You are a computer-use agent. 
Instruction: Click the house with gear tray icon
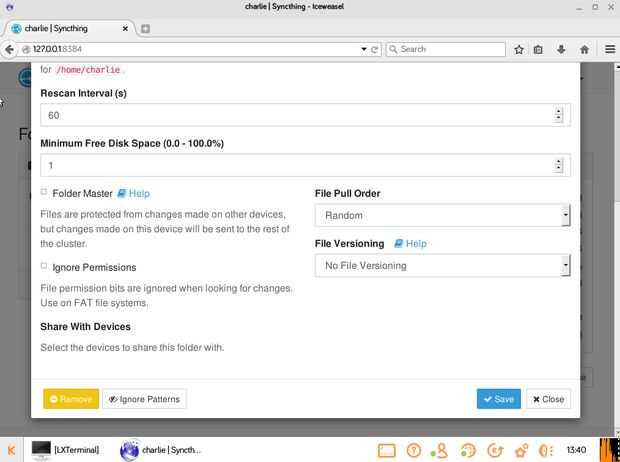point(522,451)
